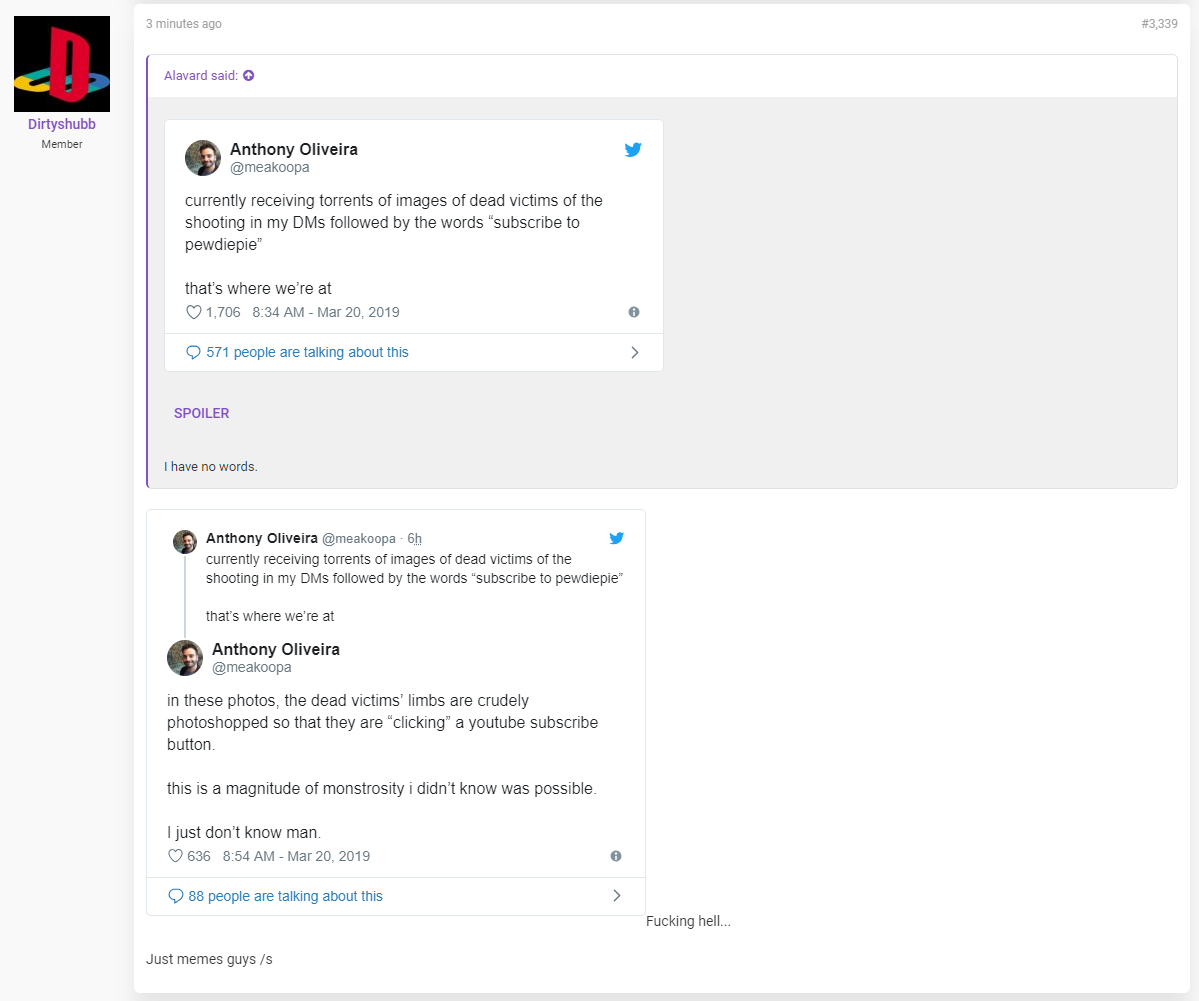This screenshot has height=1001, width=1199.
Task: Open the '8:34 AM - Mar 20, 2019' timestamp
Action: click(326, 312)
